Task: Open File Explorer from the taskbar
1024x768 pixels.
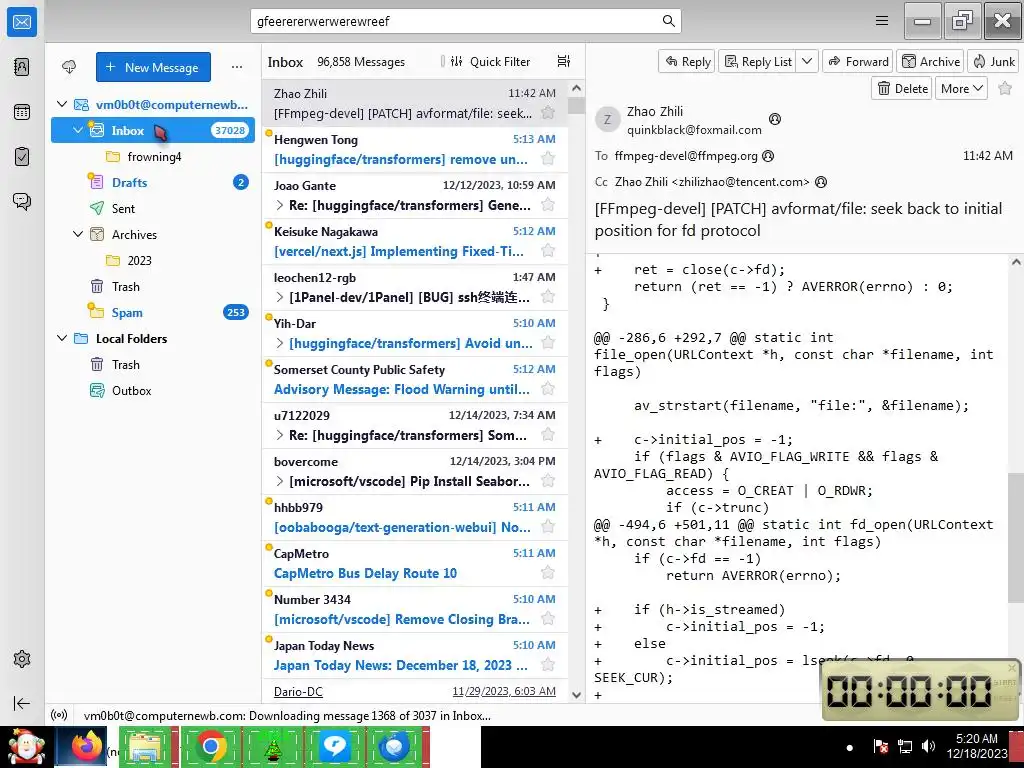Action: tap(148, 746)
